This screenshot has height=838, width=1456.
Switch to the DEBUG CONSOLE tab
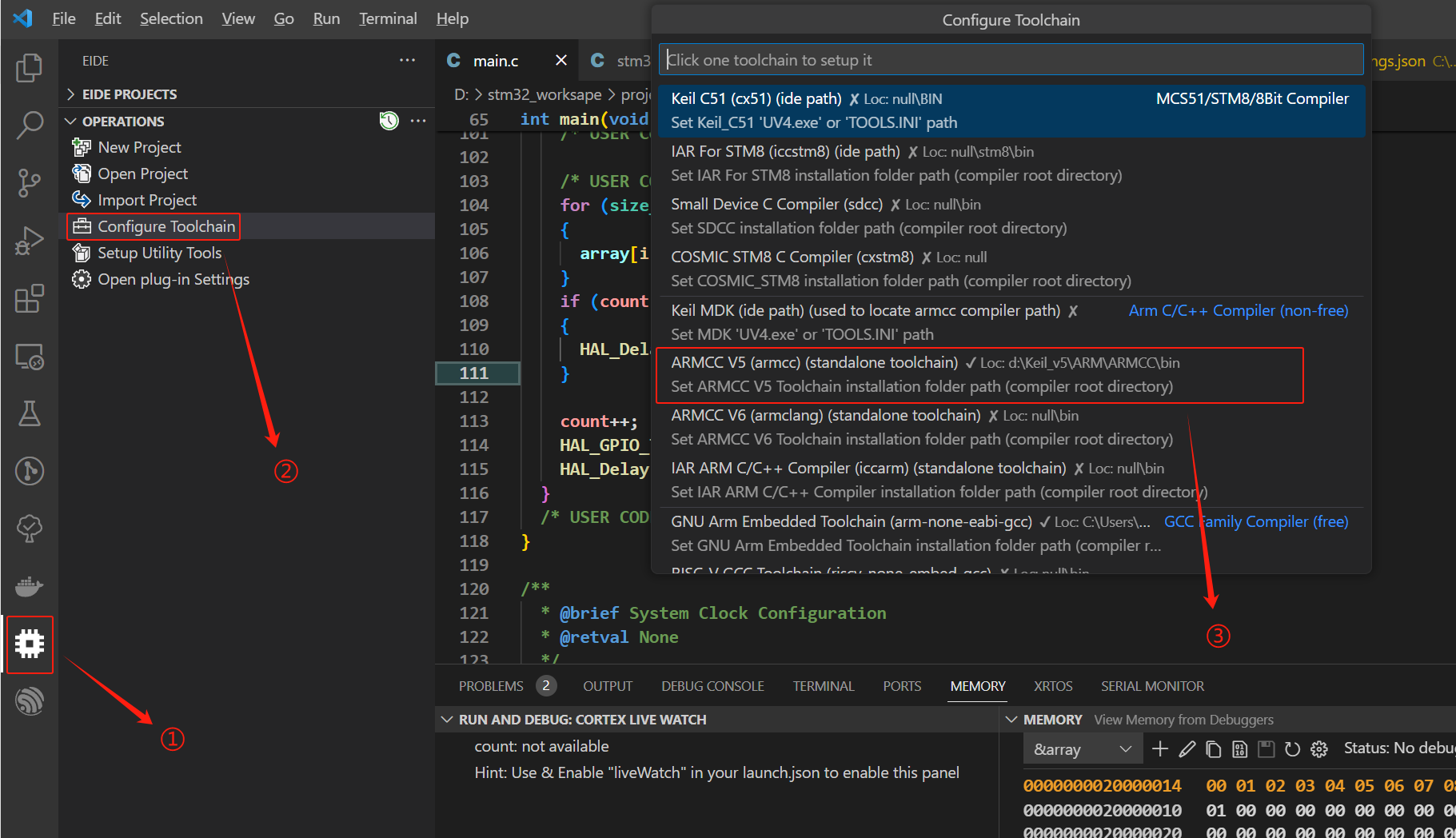click(712, 686)
